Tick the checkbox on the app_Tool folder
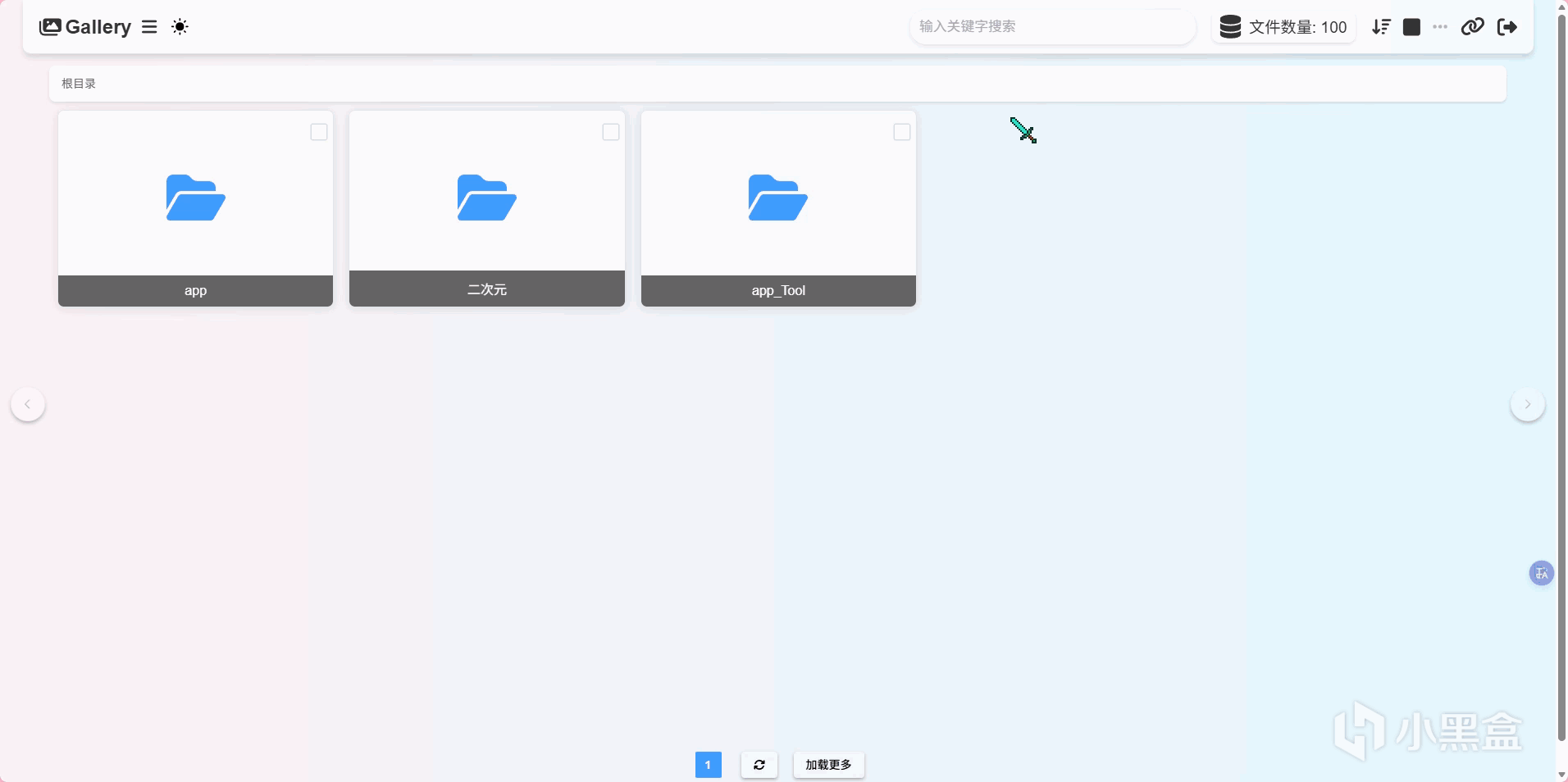Image resolution: width=1568 pixels, height=782 pixels. (902, 132)
